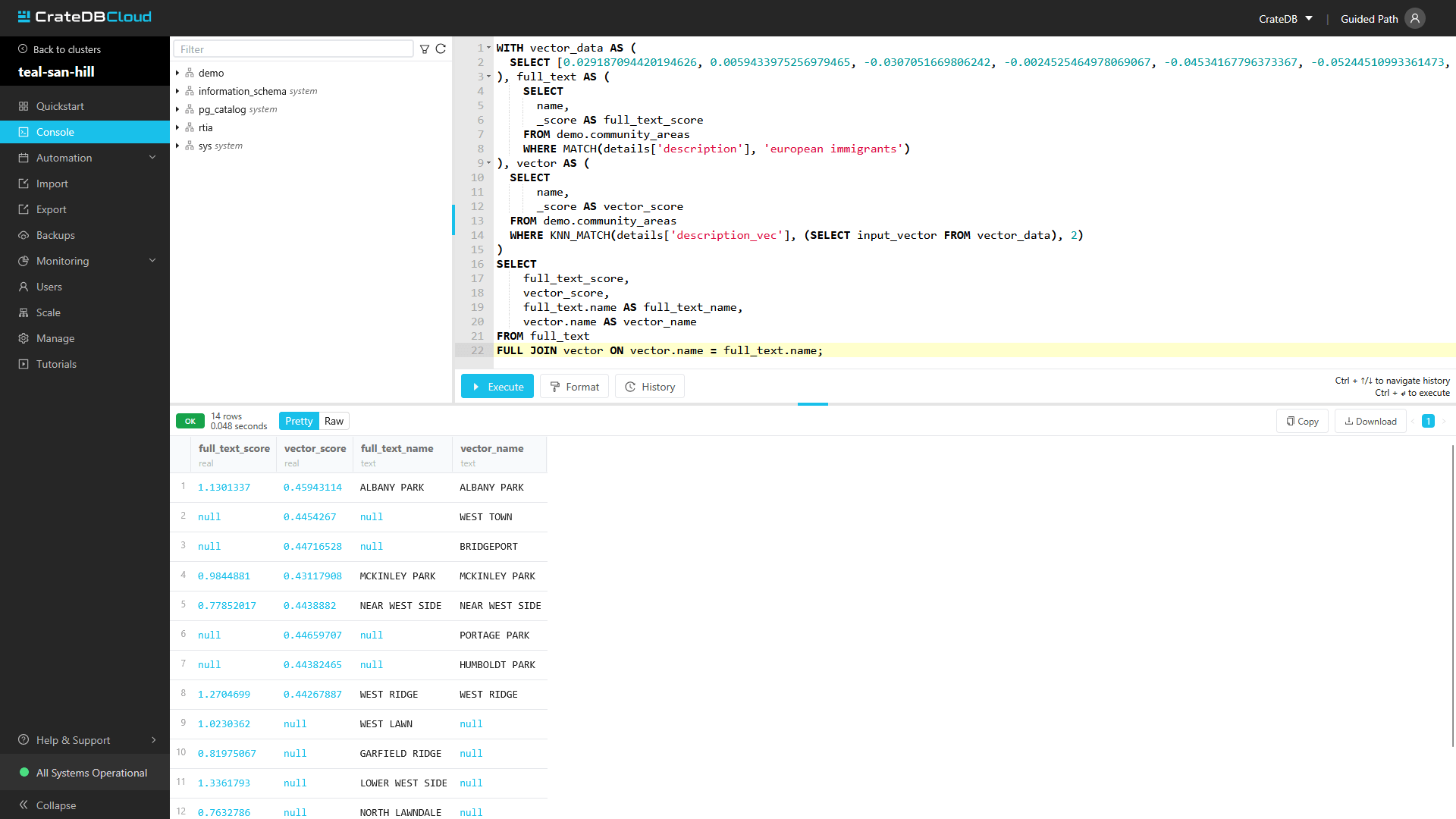1456x819 pixels.
Task: Open Scale page in sidebar
Action: point(85,312)
